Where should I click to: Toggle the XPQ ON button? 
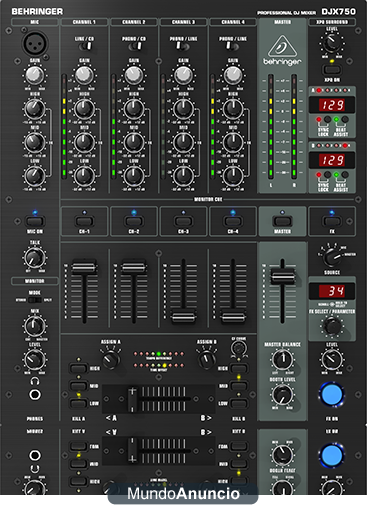[332, 70]
